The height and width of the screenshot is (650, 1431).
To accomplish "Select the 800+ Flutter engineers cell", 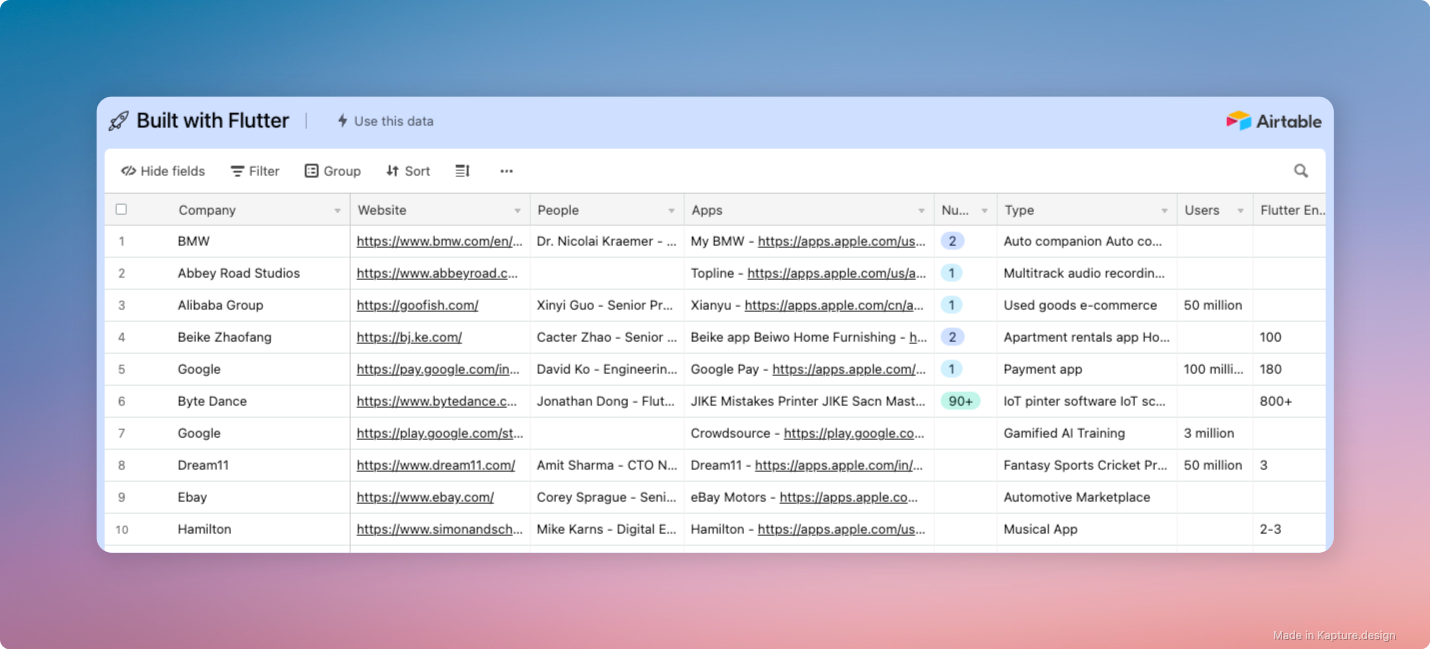I will click(x=1290, y=401).
